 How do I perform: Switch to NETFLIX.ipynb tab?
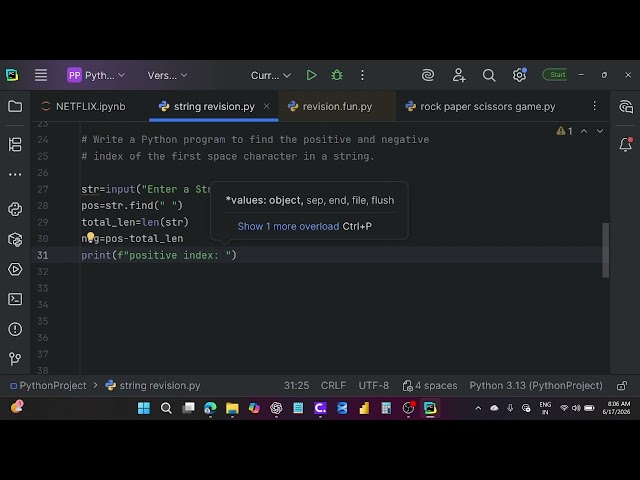[x=84, y=107]
